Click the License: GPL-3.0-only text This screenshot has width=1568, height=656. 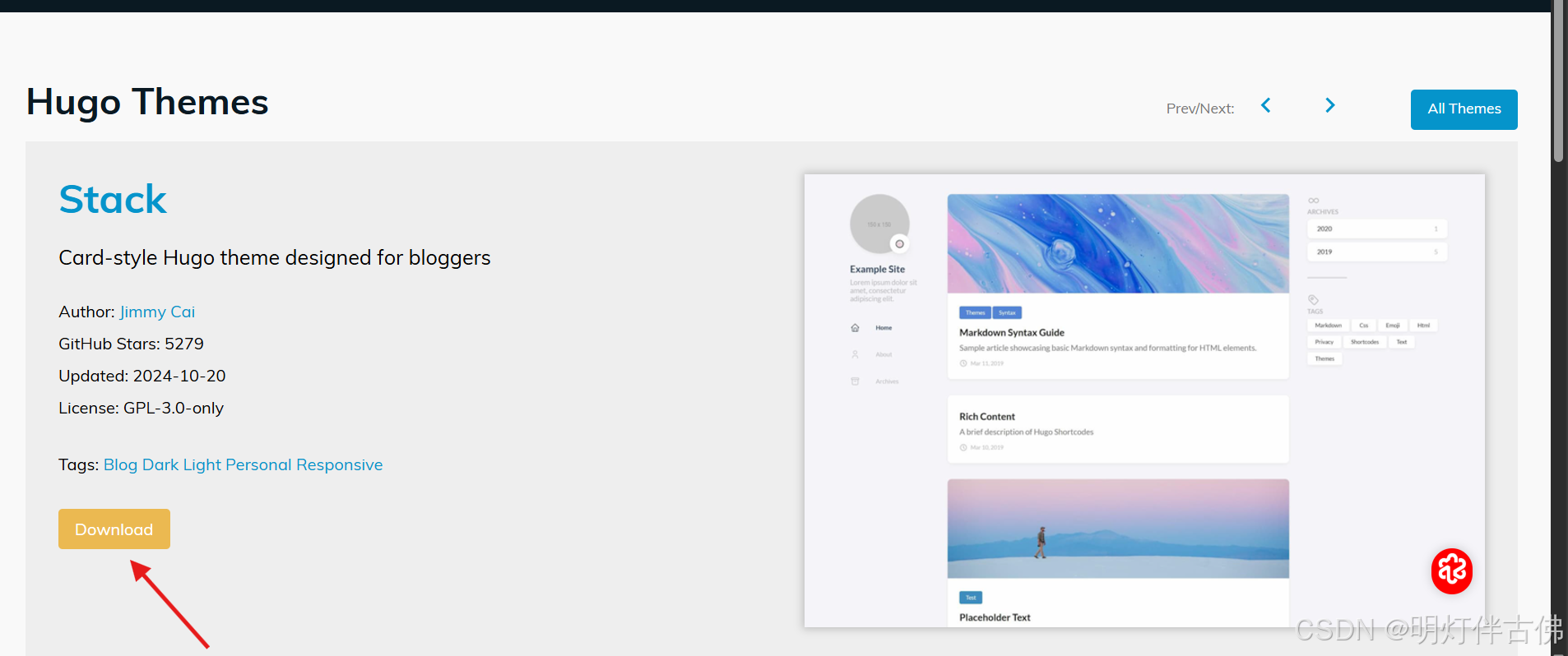coord(141,408)
